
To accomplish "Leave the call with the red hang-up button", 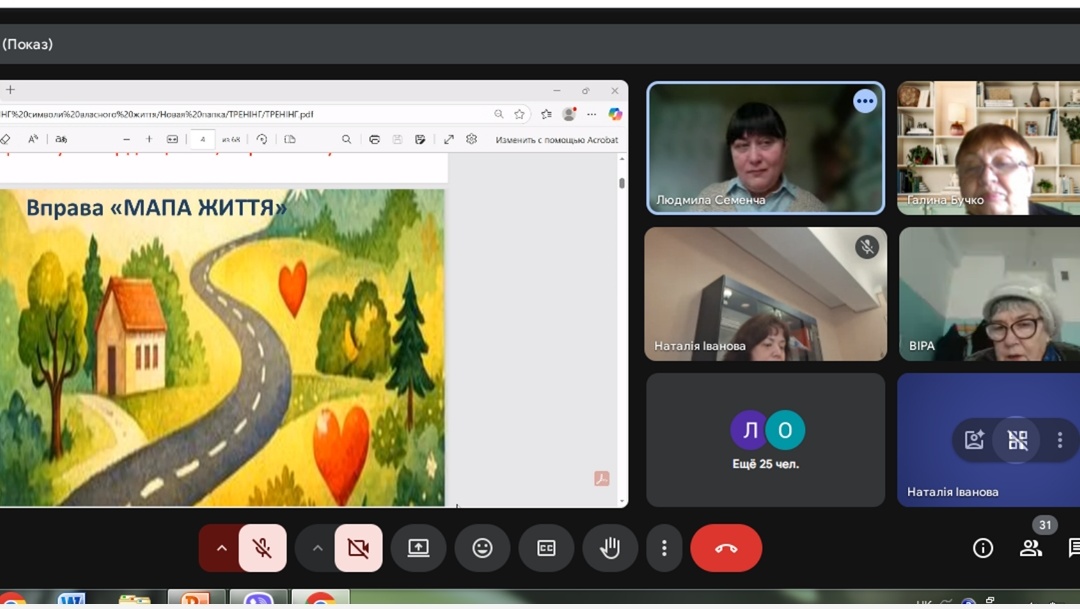I will coord(726,548).
